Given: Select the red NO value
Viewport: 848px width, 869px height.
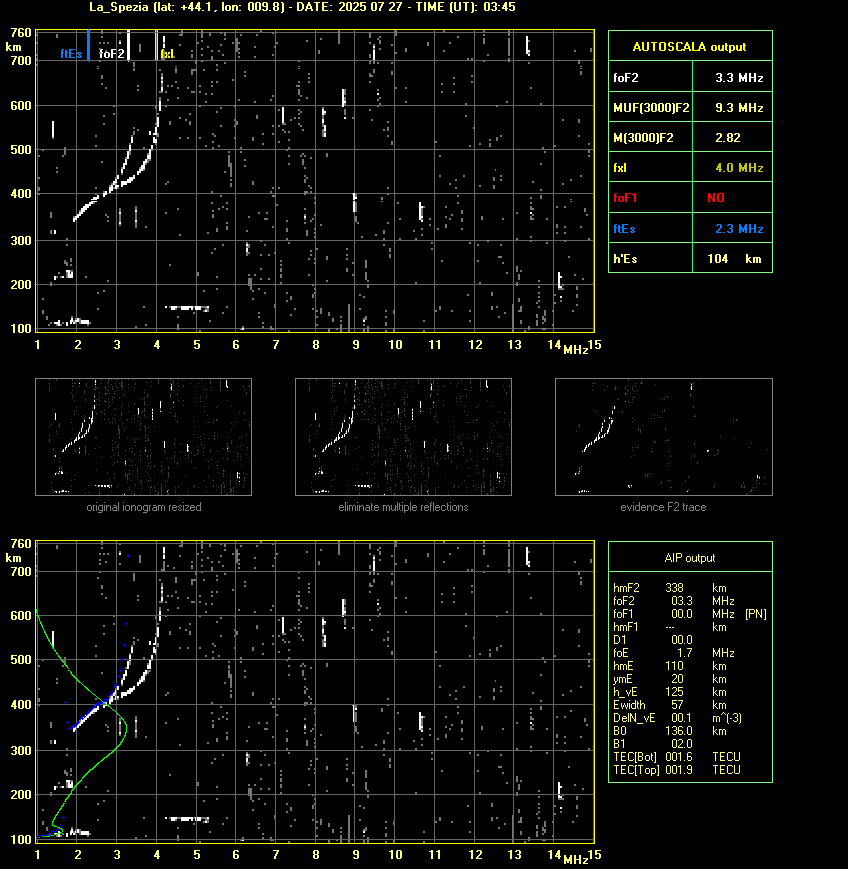Looking at the screenshot, I should (716, 198).
